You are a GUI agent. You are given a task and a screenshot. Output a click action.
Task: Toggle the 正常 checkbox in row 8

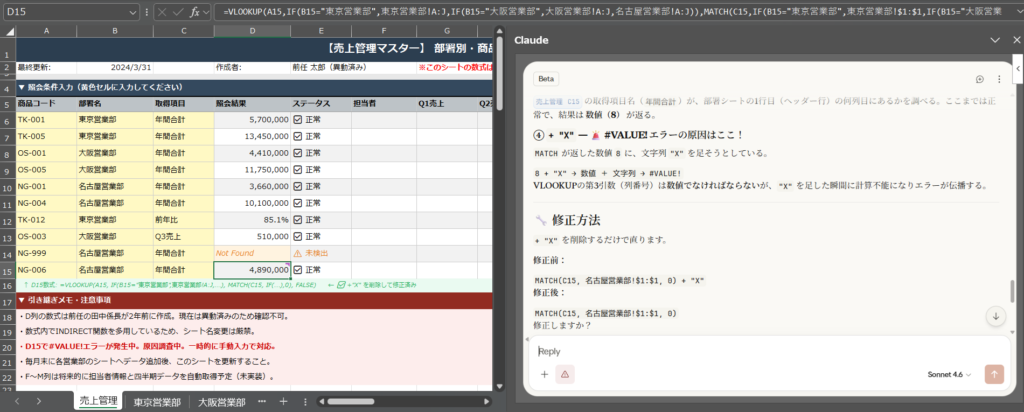pos(297,153)
